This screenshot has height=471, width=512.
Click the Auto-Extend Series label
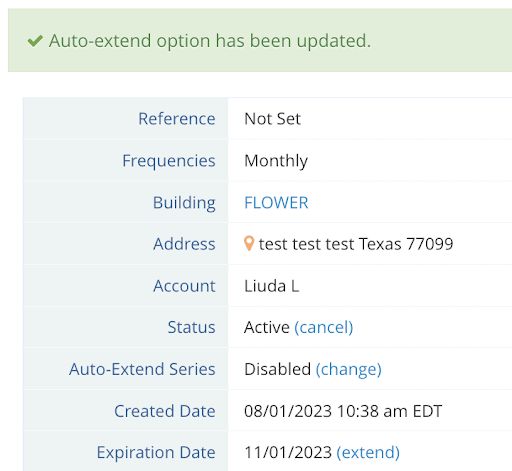point(142,369)
